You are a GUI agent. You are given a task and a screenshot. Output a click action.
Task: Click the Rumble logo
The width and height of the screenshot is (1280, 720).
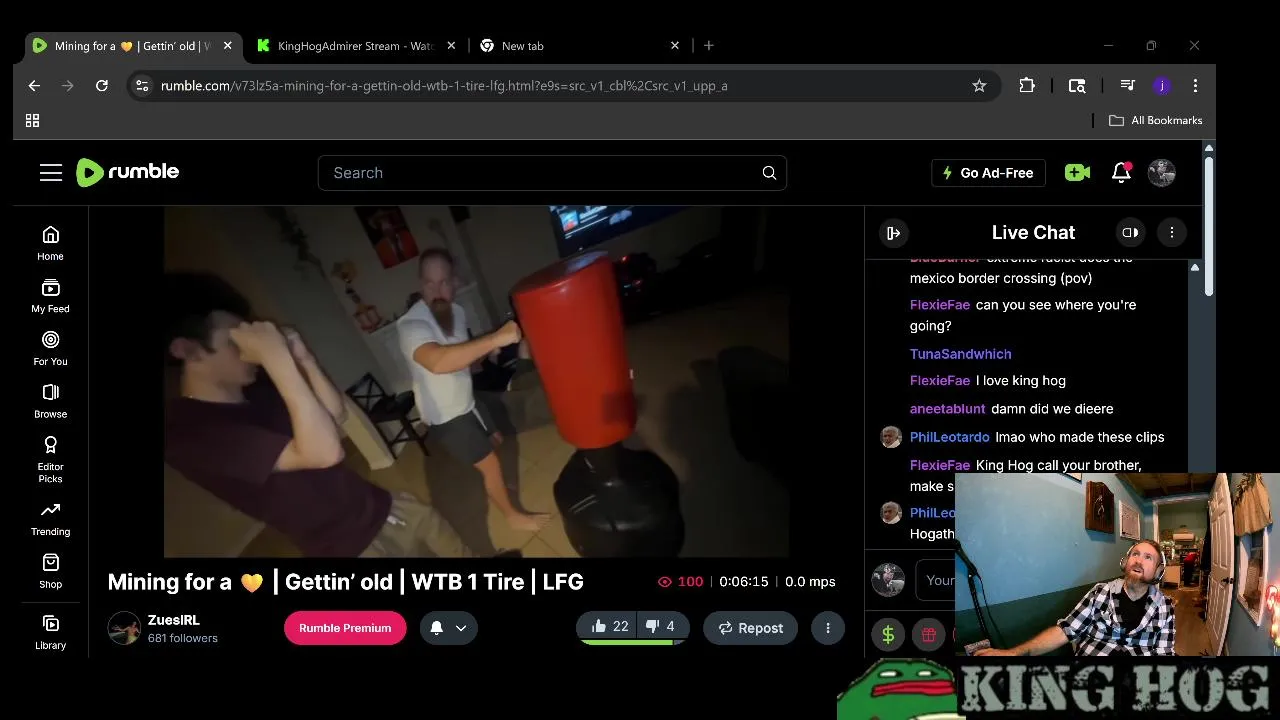[128, 172]
